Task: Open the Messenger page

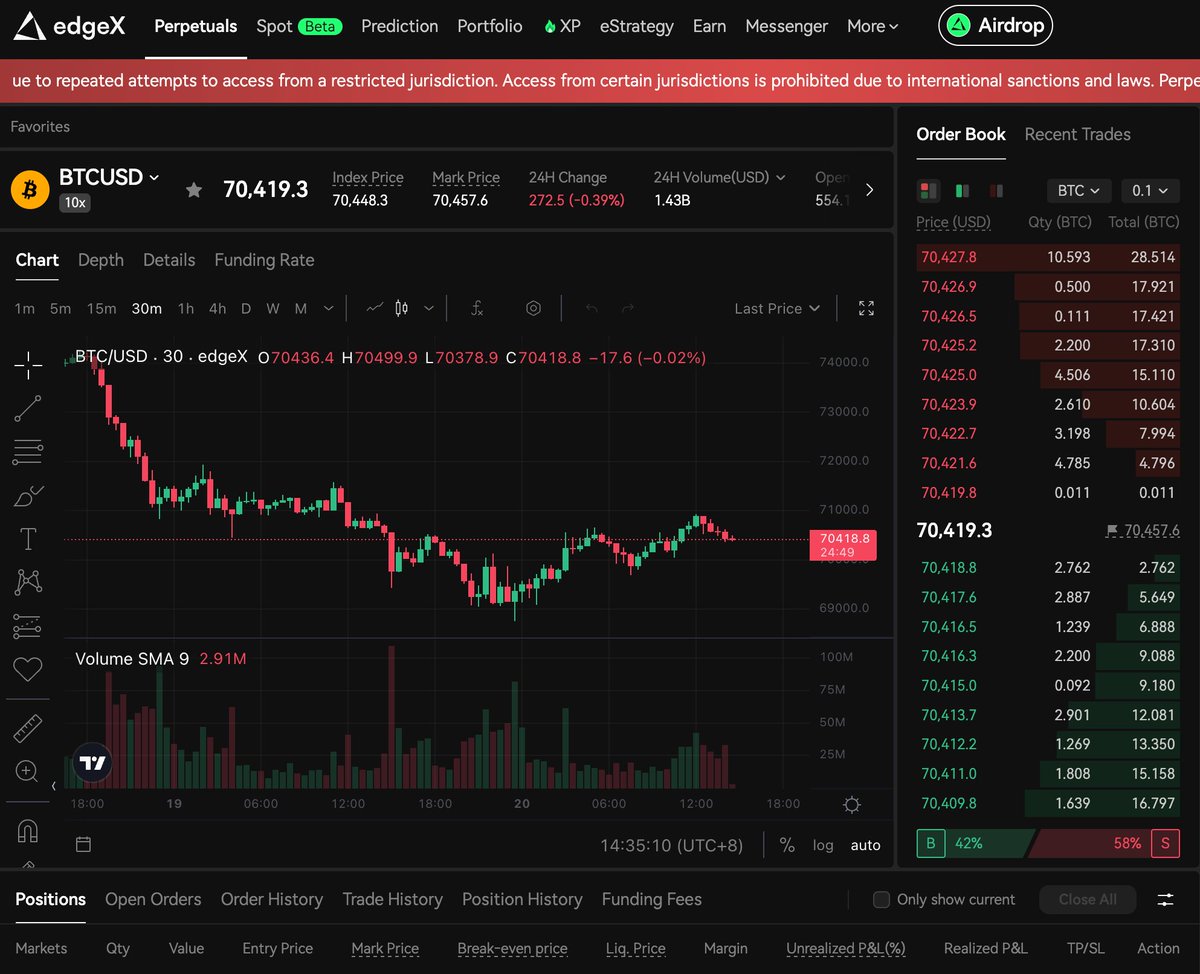Action: (787, 26)
